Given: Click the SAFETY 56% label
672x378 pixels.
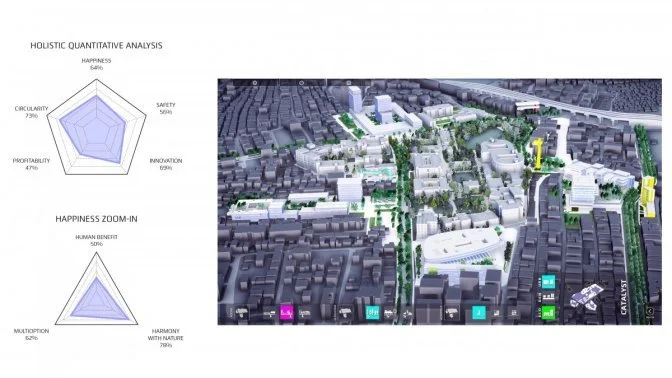Looking at the screenshot, I should pos(165,108).
